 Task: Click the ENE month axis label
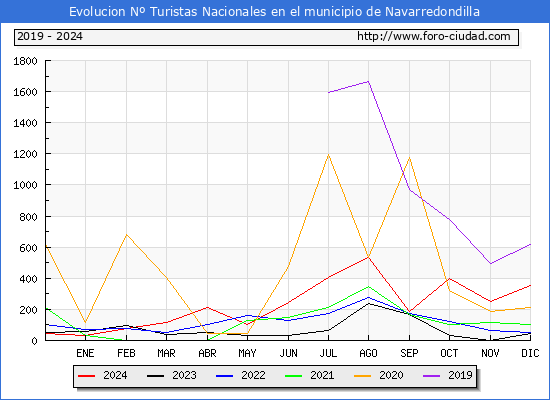[85, 353]
